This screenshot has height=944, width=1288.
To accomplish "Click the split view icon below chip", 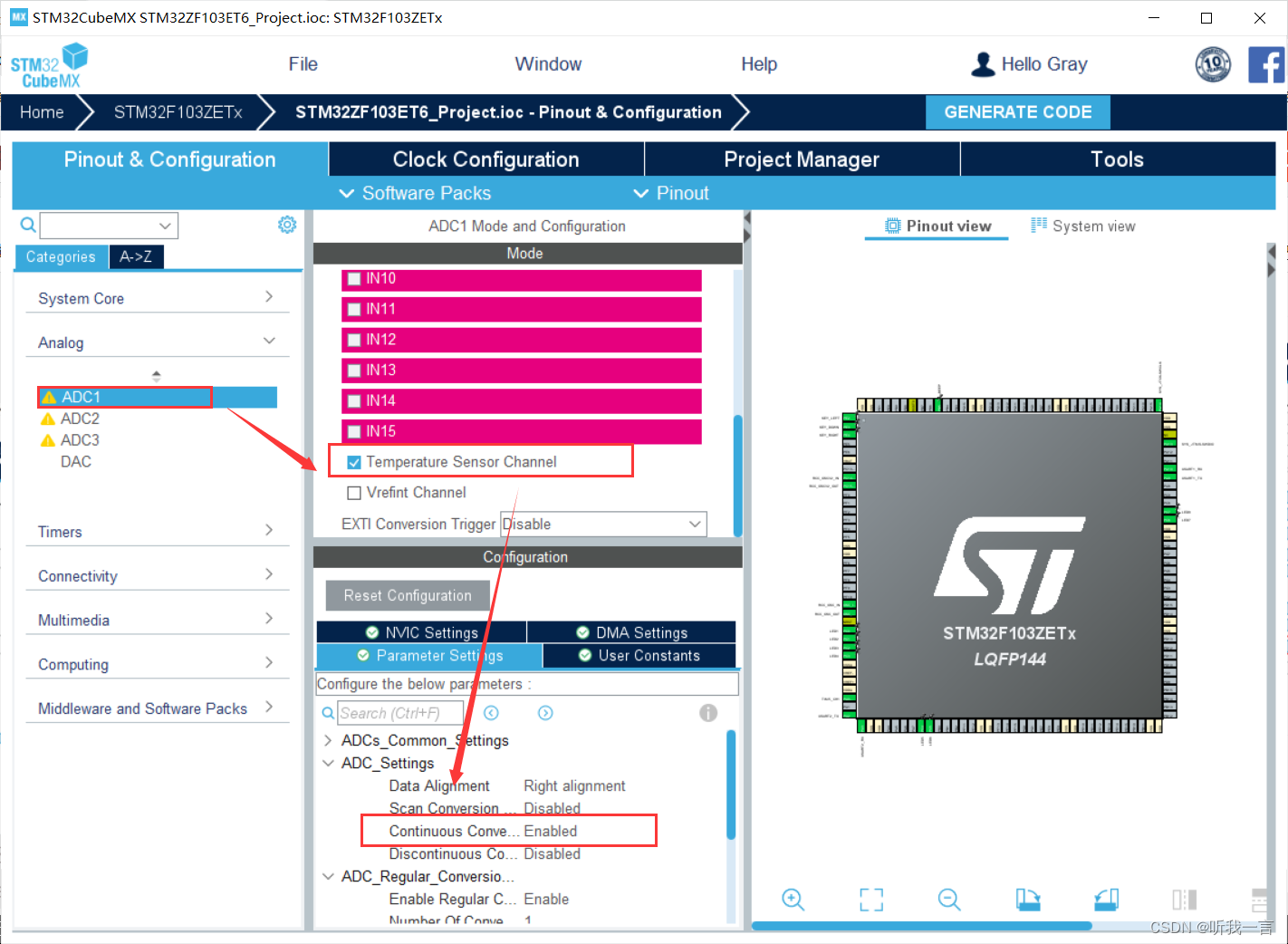I will pos(1185,899).
